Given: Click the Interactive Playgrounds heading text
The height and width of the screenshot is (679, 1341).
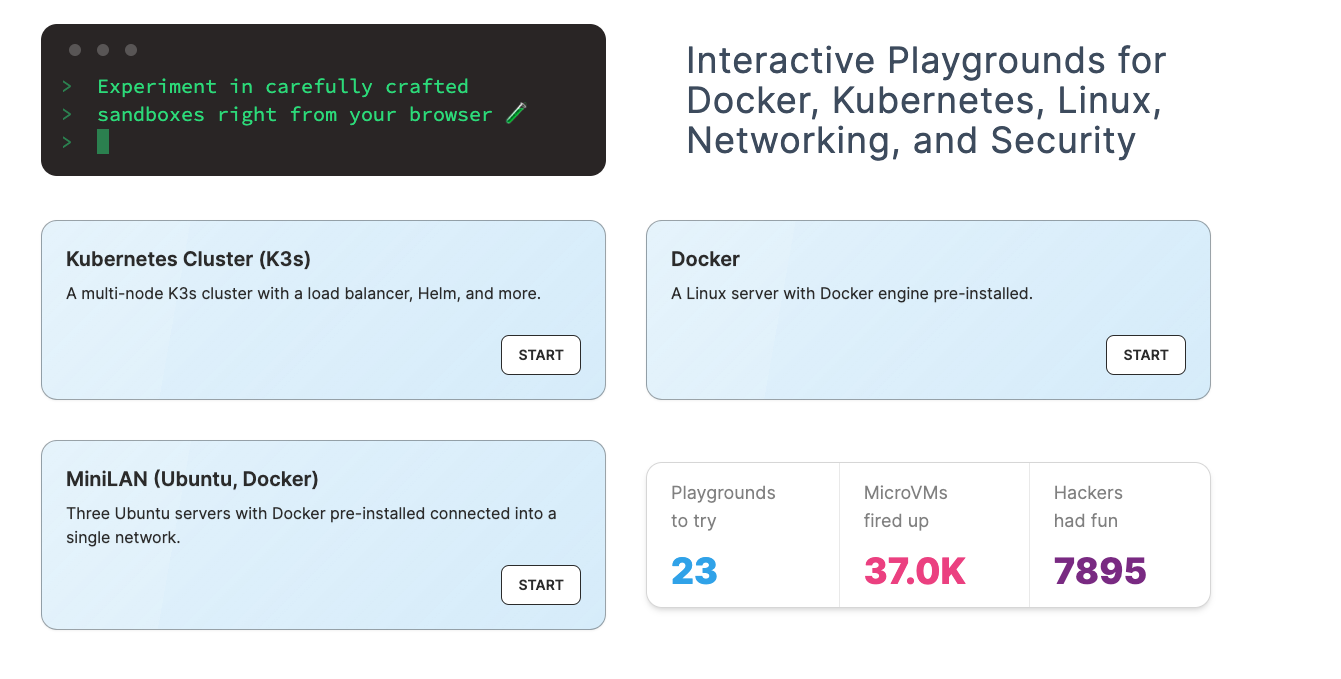Looking at the screenshot, I should click(x=926, y=100).
